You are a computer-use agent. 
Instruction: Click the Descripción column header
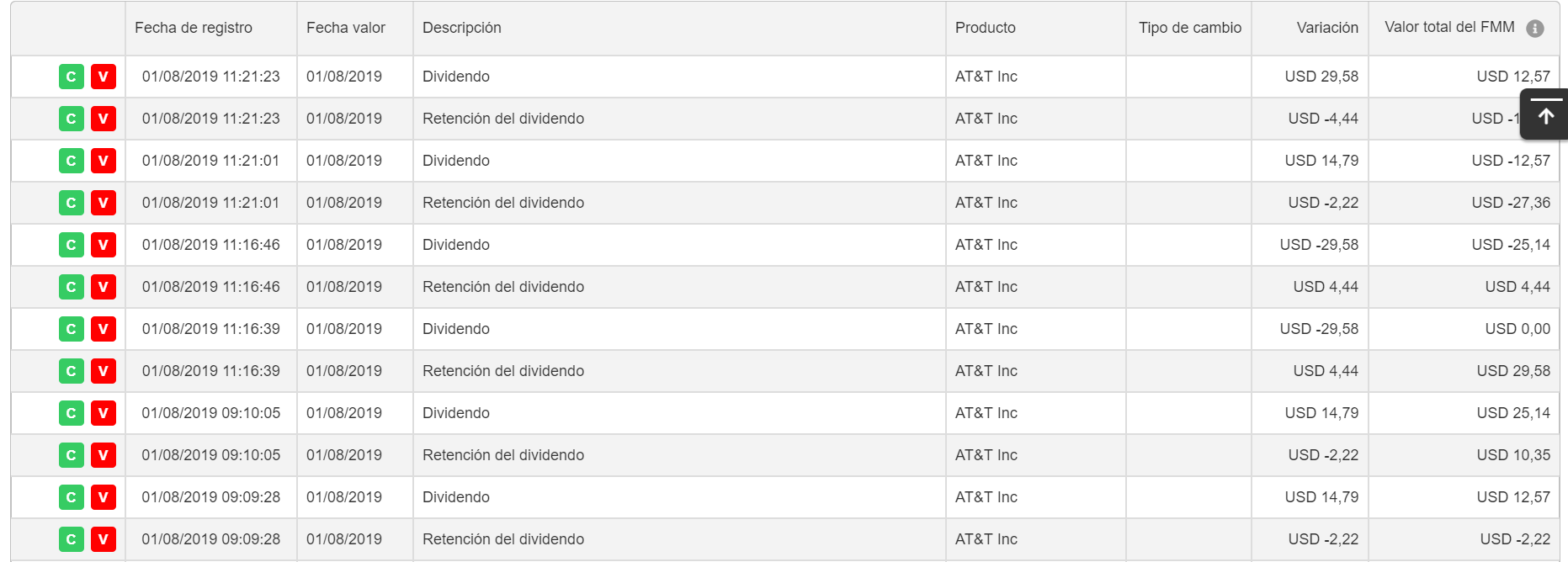point(462,28)
